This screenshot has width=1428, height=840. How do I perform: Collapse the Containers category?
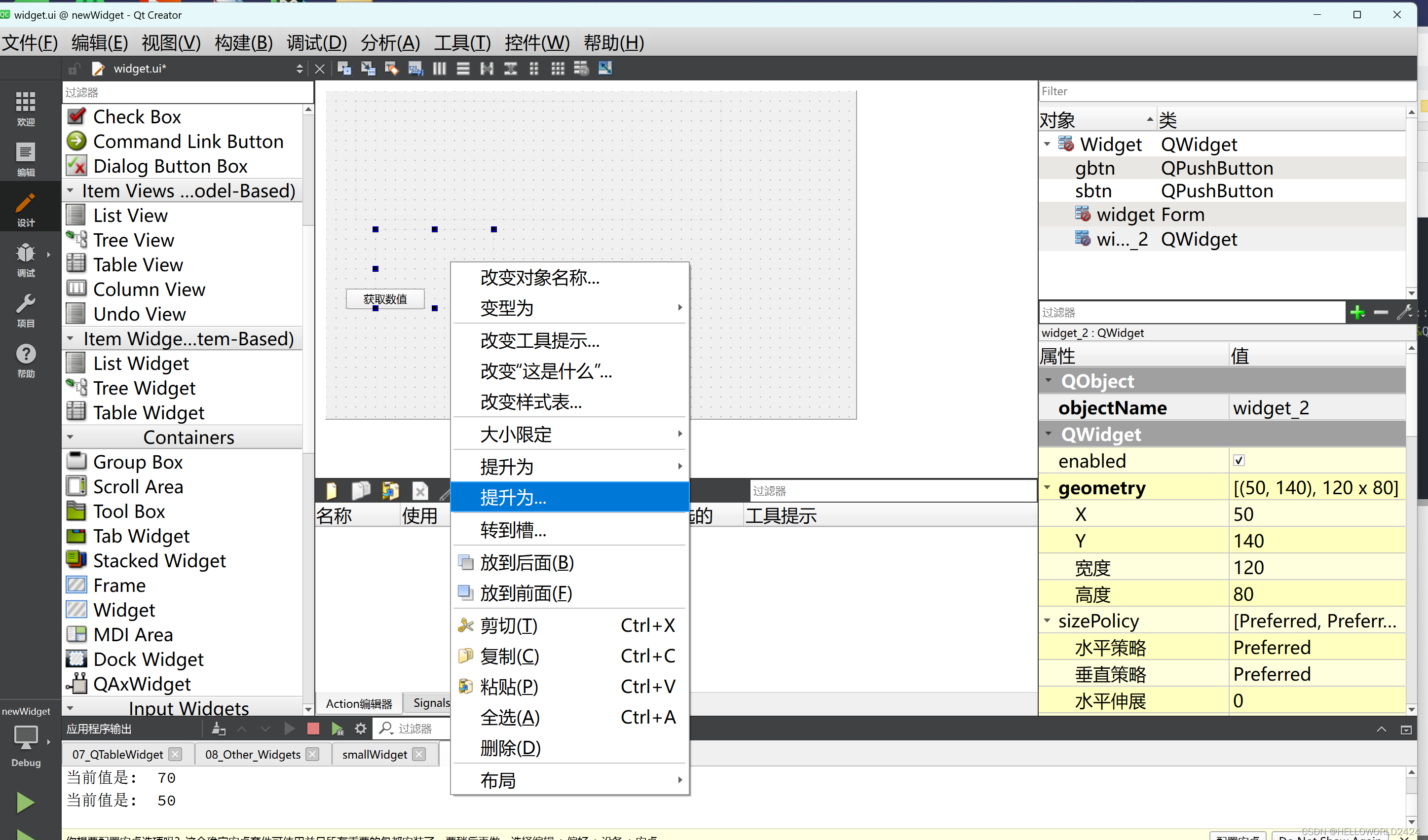(x=70, y=437)
